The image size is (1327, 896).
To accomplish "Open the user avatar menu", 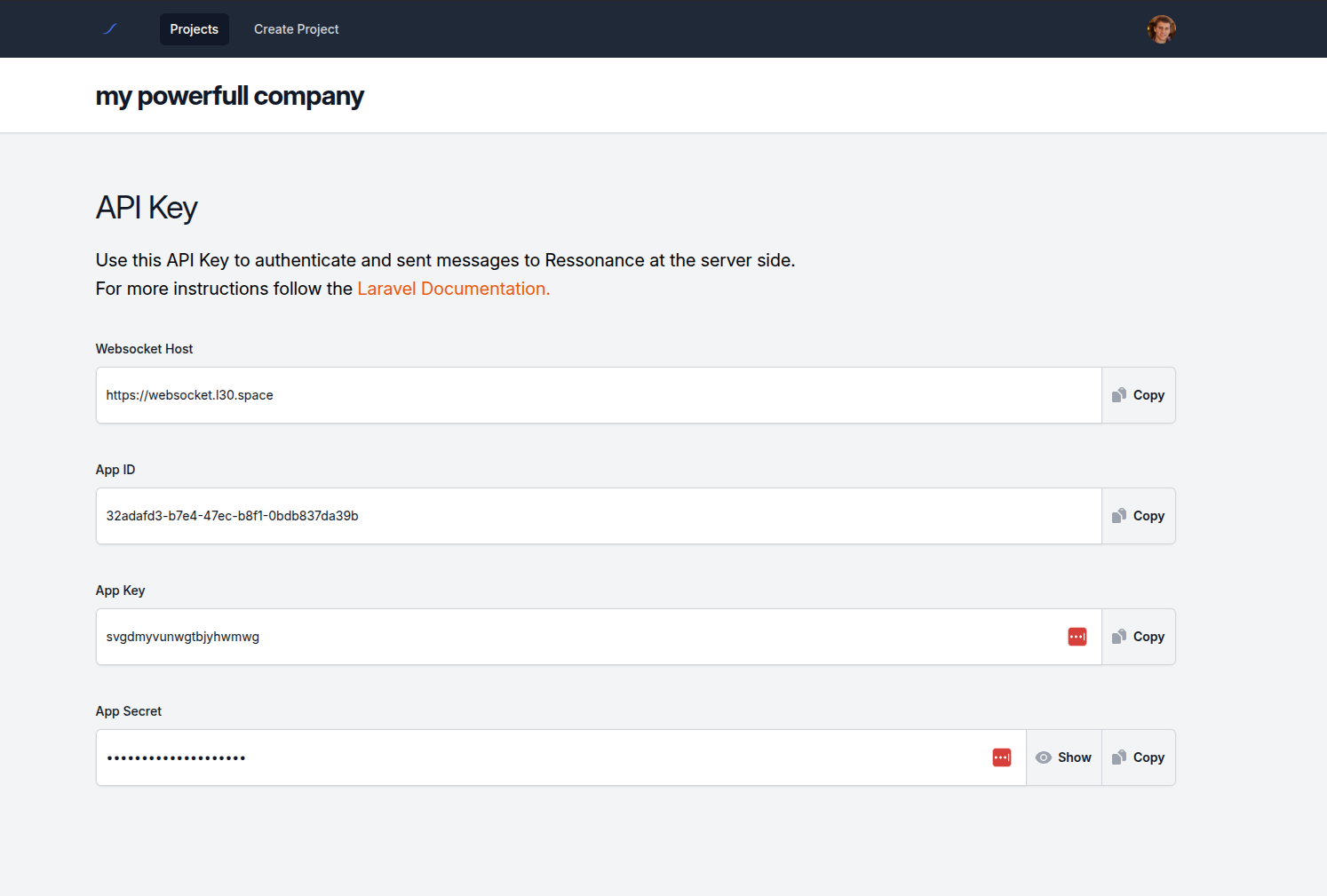I will pos(1161,29).
